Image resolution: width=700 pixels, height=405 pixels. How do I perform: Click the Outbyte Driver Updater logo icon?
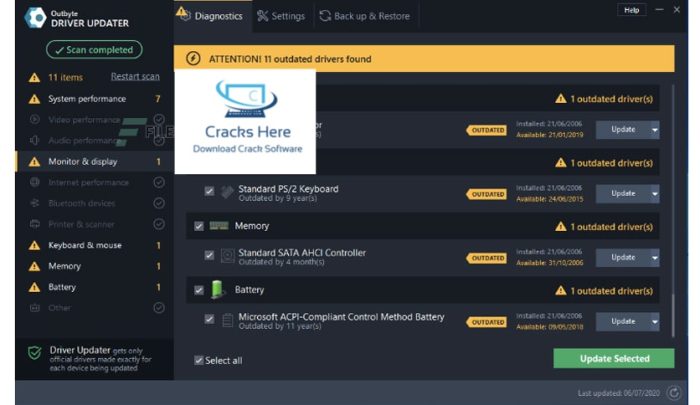[x=35, y=17]
